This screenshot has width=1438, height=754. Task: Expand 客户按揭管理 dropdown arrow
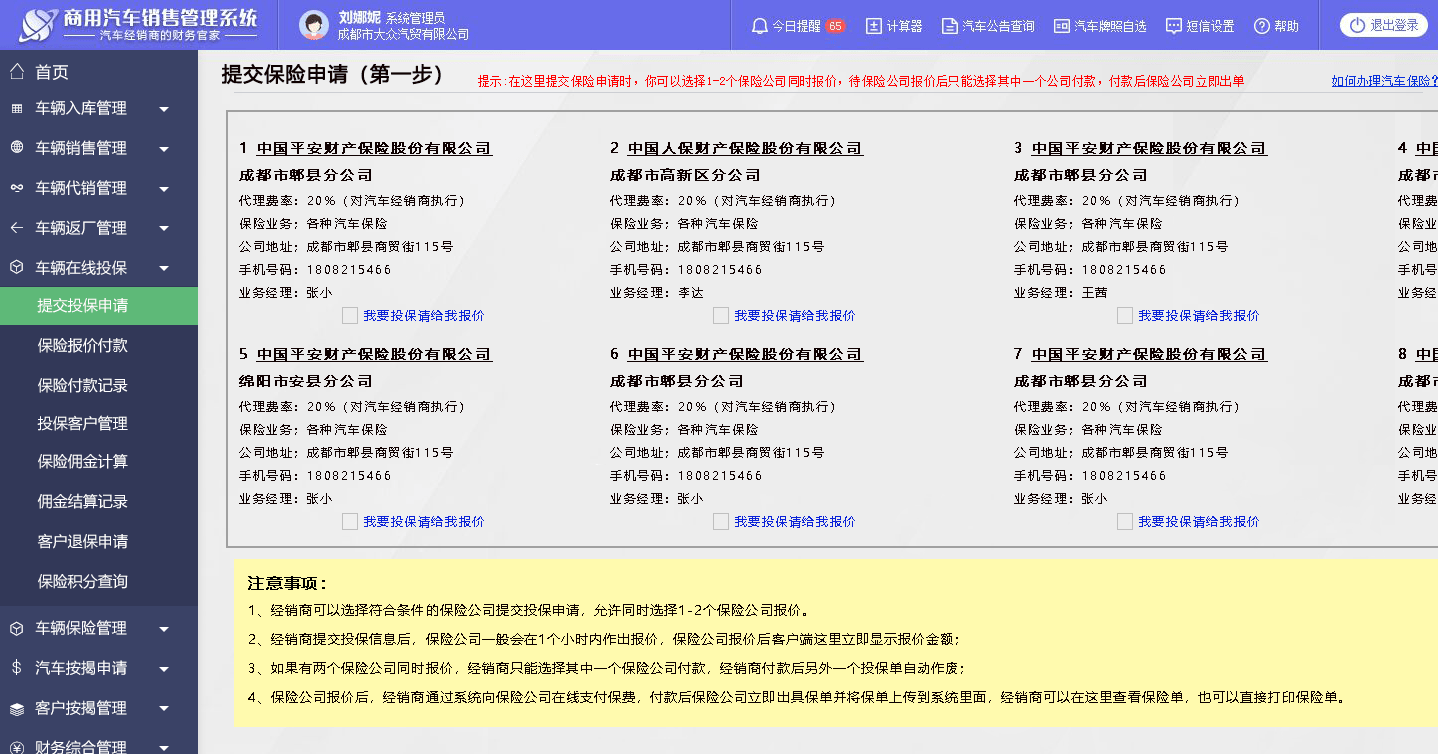pyautogui.click(x=164, y=709)
